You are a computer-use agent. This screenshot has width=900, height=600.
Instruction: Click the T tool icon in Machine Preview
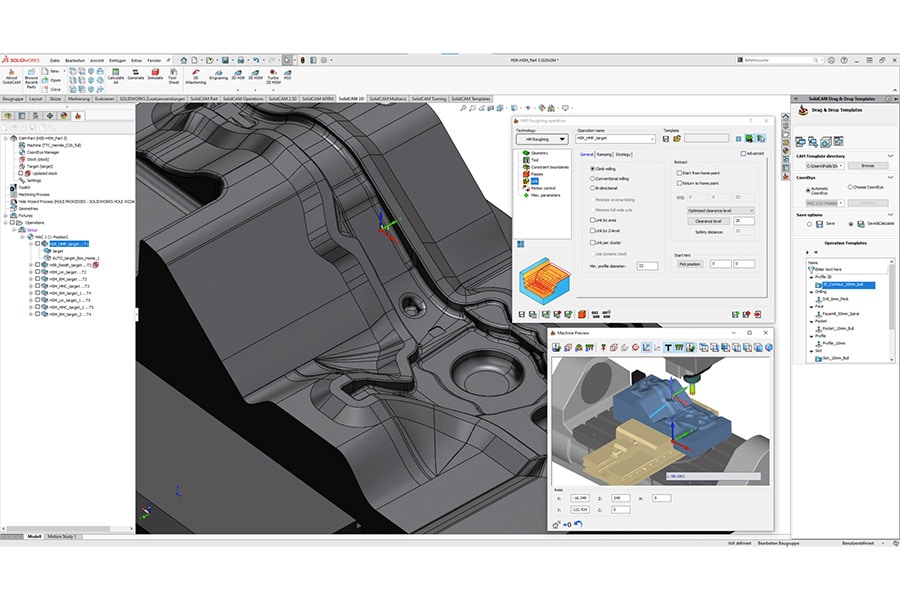[668, 347]
